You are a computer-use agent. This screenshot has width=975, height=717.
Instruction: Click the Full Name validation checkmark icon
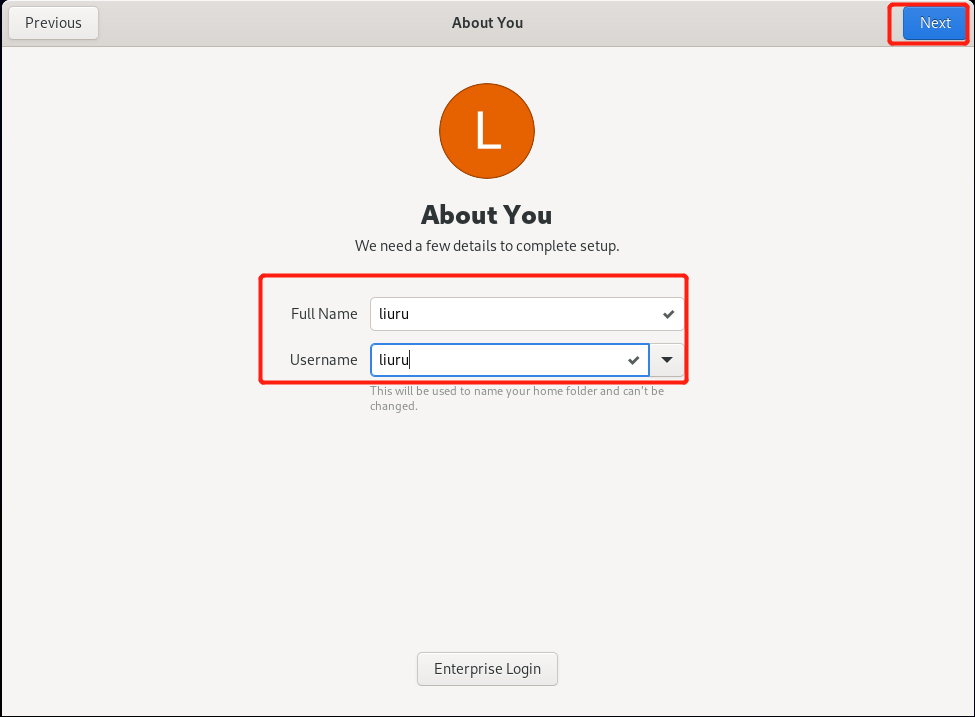(668, 314)
